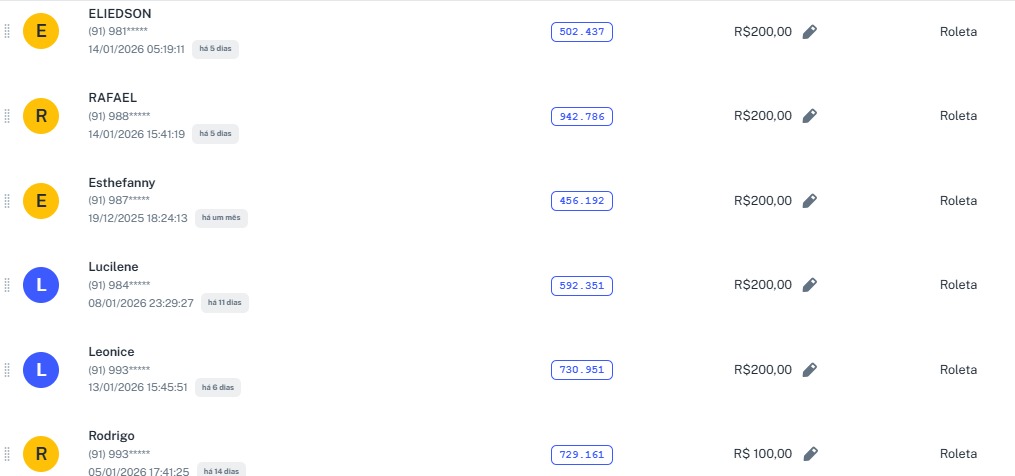Click the pencil icon in RAFAEL's row

[810, 116]
